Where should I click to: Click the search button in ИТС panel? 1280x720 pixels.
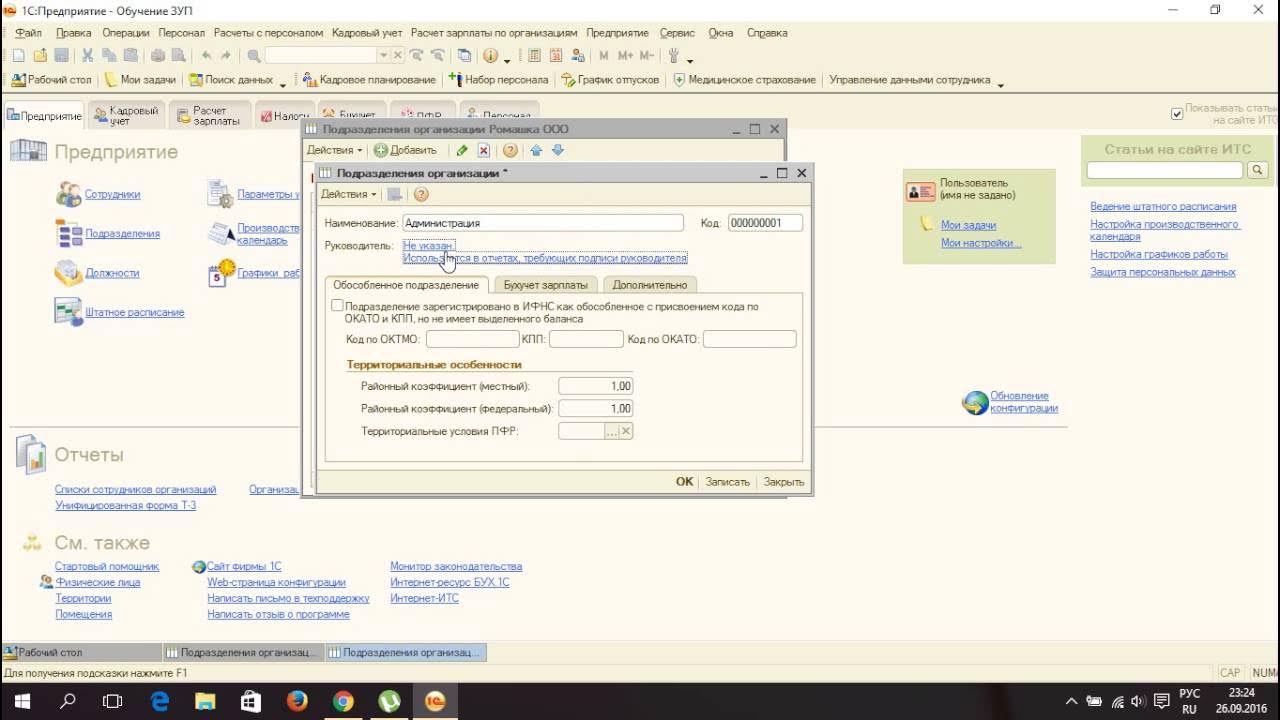pos(1258,171)
